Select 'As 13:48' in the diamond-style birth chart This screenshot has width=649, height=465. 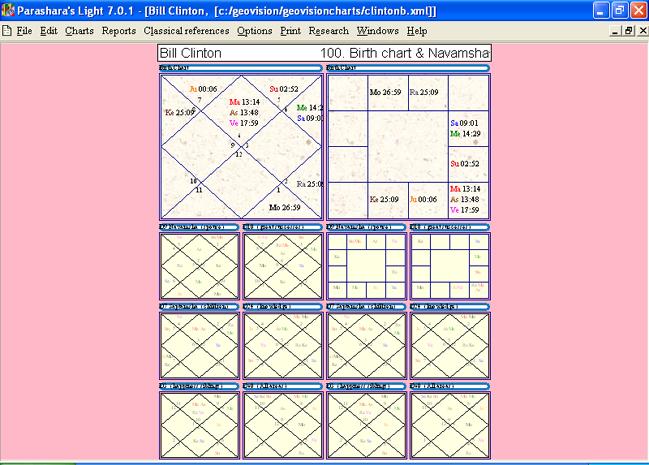244,113
